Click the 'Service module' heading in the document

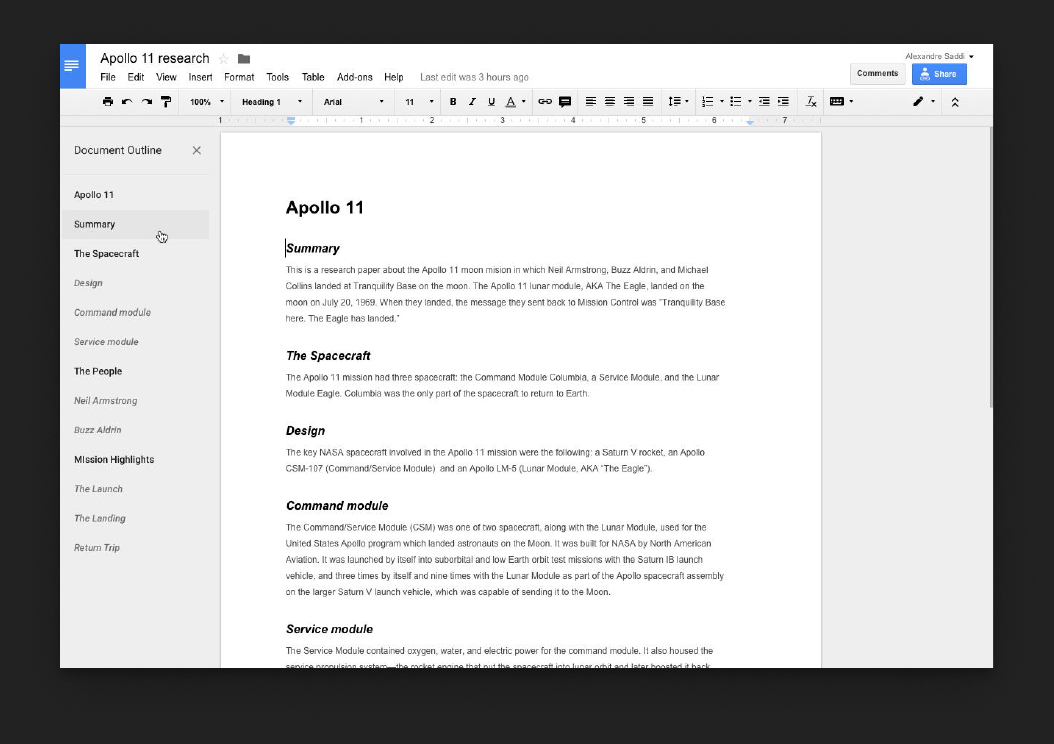pos(329,629)
